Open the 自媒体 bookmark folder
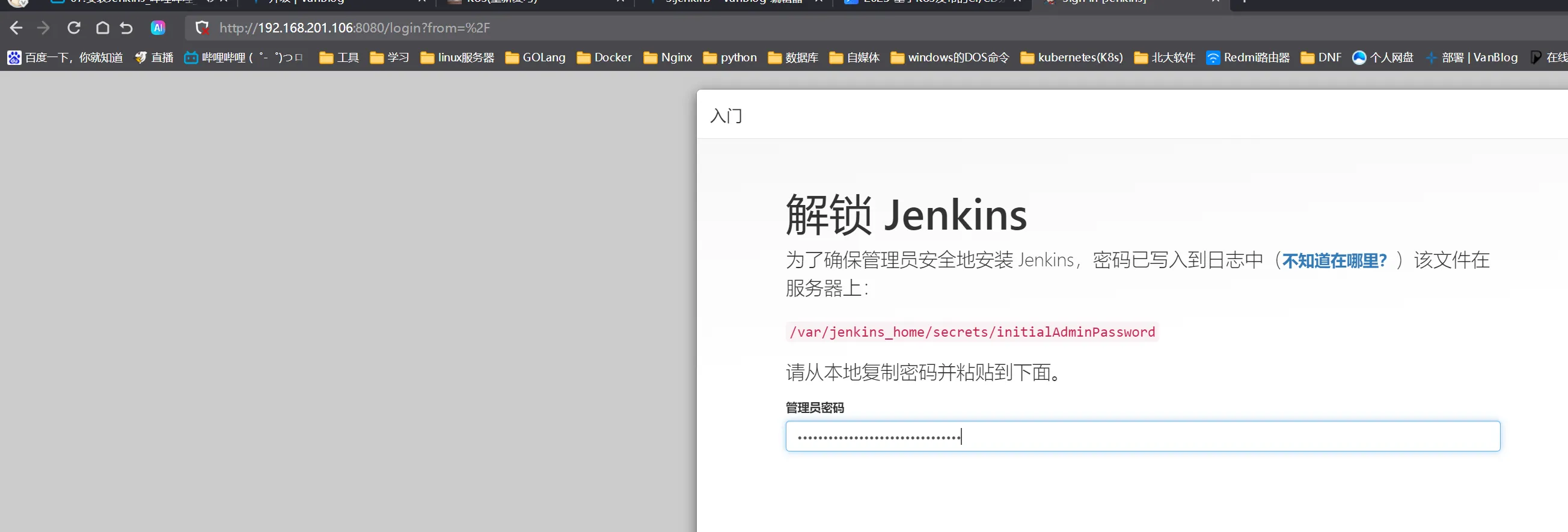 854,58
